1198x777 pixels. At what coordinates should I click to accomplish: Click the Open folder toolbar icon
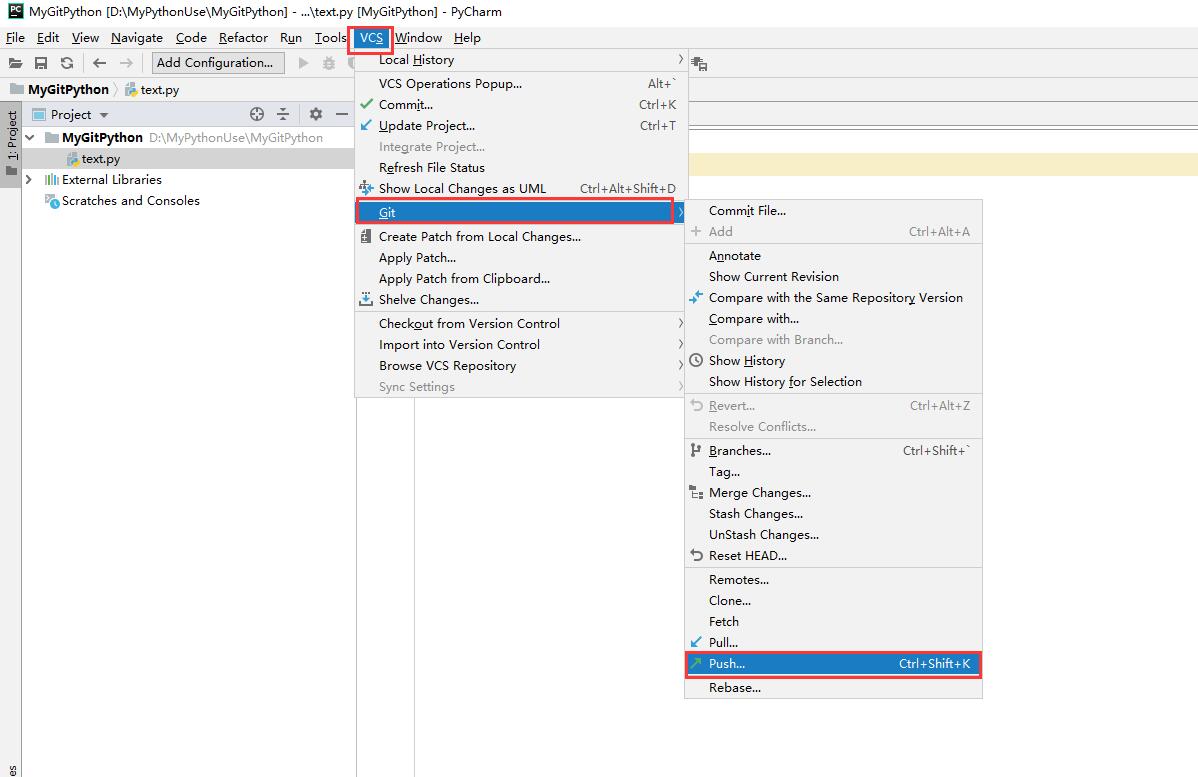pyautogui.click(x=15, y=63)
